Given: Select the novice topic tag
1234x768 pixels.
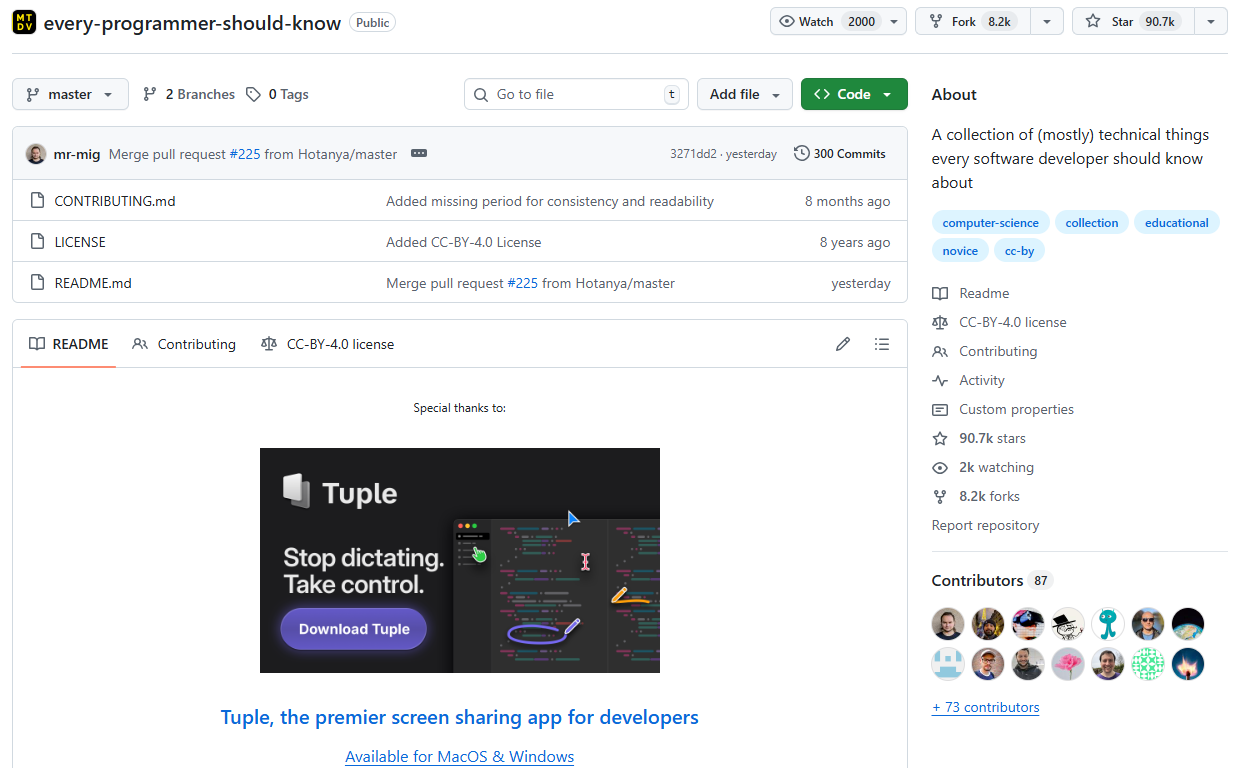Looking at the screenshot, I should (960, 251).
